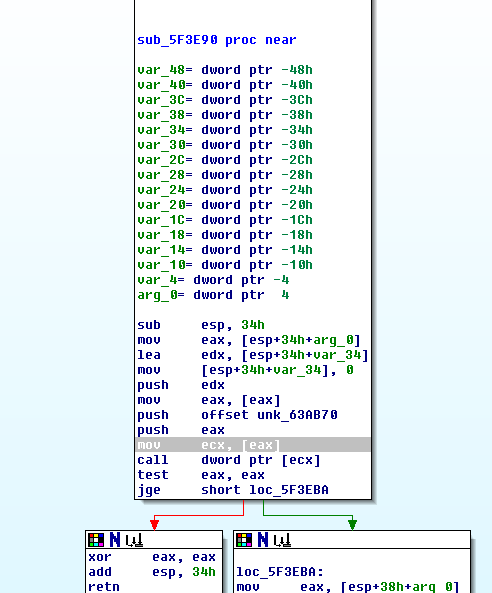Click highlighted mov ecx, [eax] line
The width and height of the screenshot is (492, 593).
click(253, 445)
